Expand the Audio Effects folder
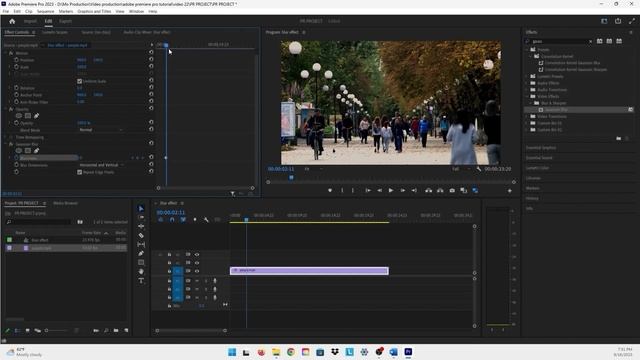The height and width of the screenshot is (360, 640). (x=527, y=83)
